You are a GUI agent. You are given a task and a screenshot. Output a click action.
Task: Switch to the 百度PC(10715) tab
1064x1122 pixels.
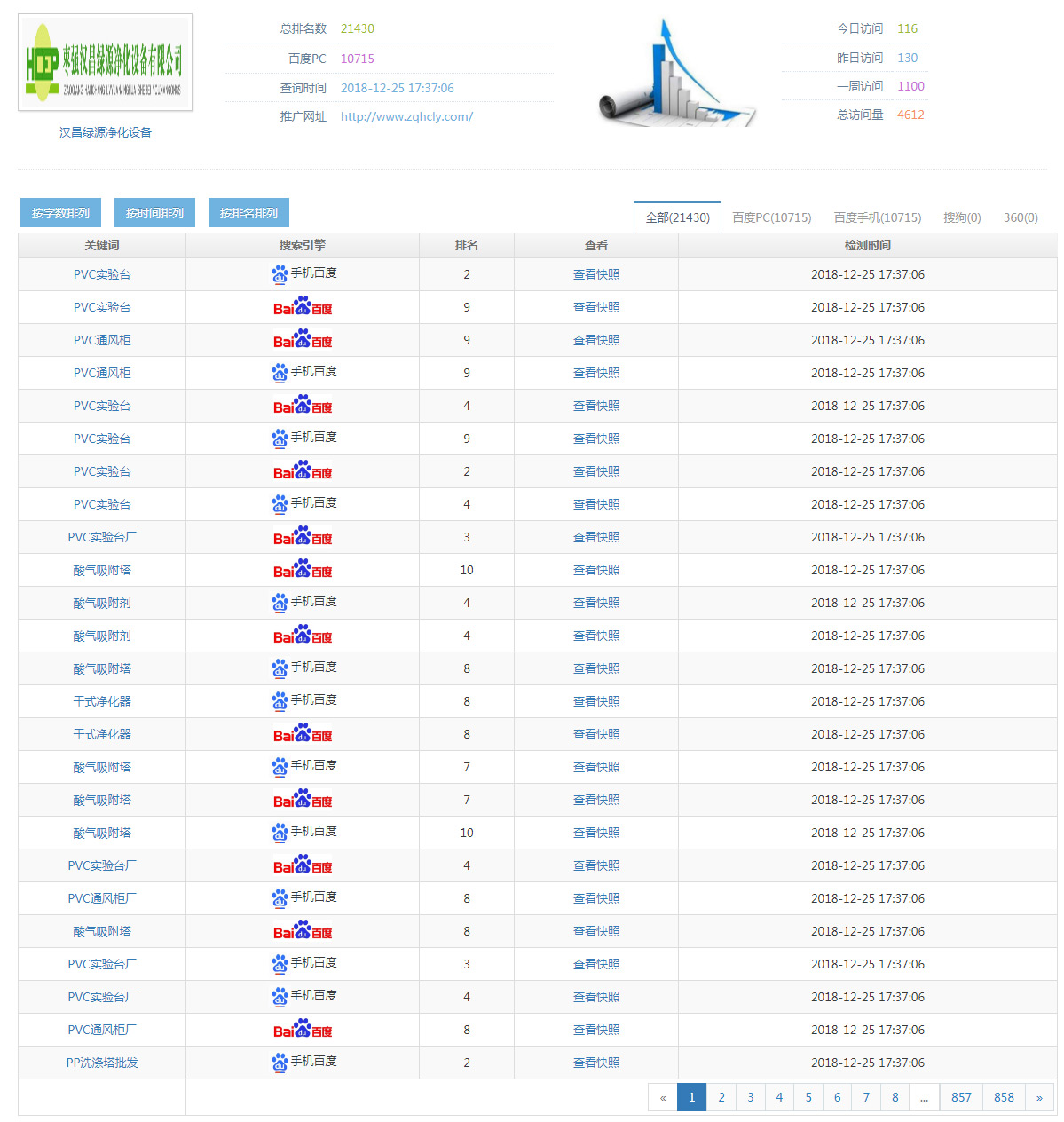coord(771,217)
